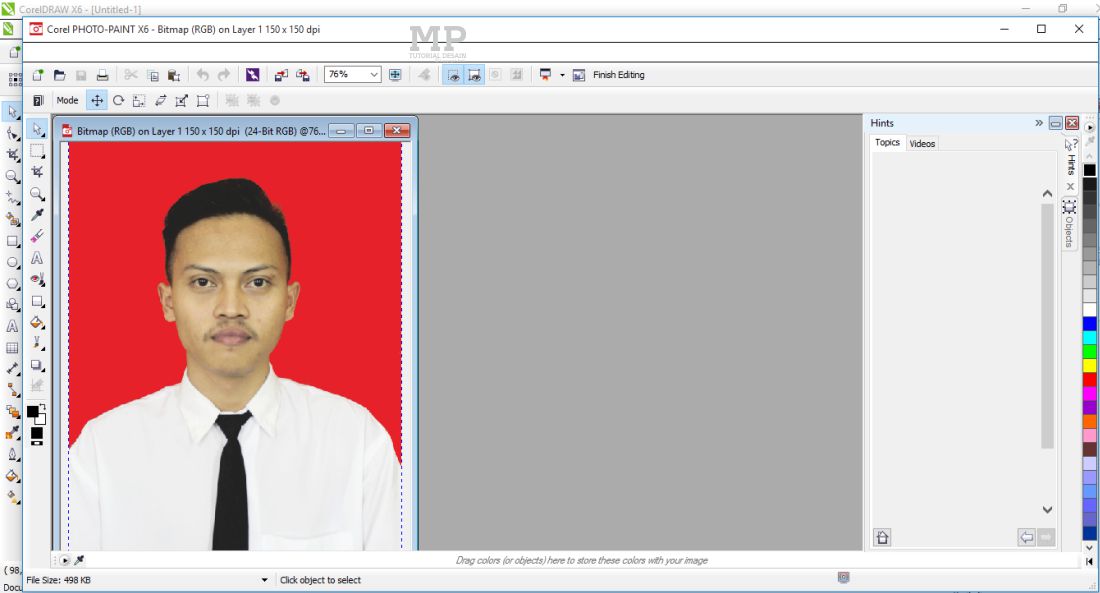Open the zoom level 76% dropdown
Screen dimensions: 1100x593
click(x=374, y=74)
